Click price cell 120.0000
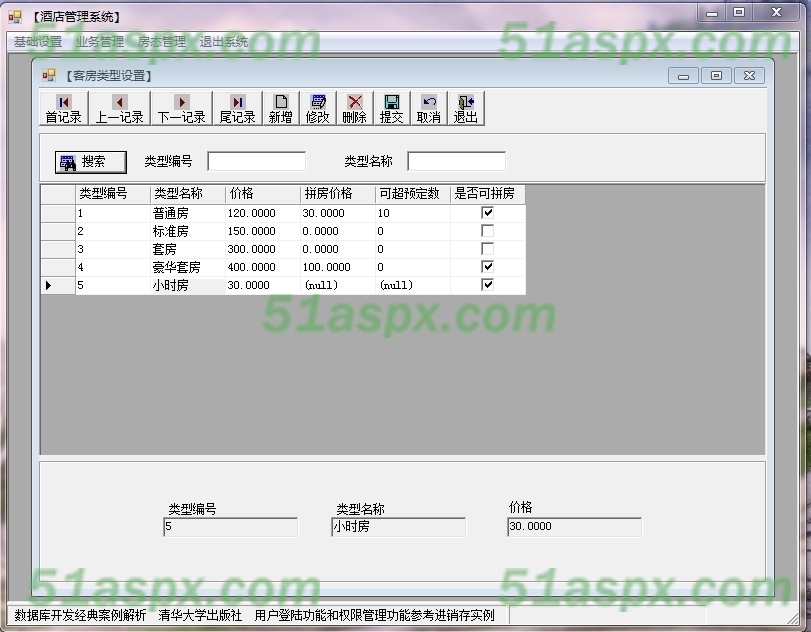 tap(263, 213)
